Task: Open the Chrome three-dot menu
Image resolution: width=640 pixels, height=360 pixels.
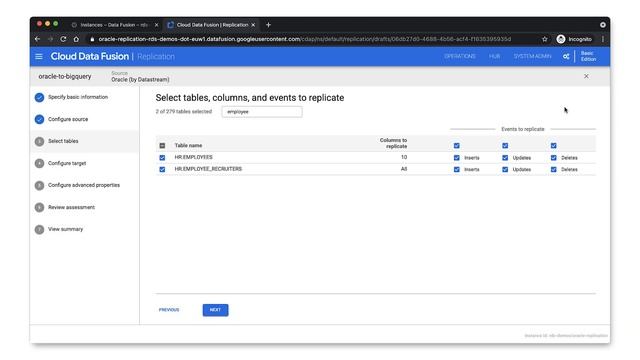Action: click(x=602, y=39)
